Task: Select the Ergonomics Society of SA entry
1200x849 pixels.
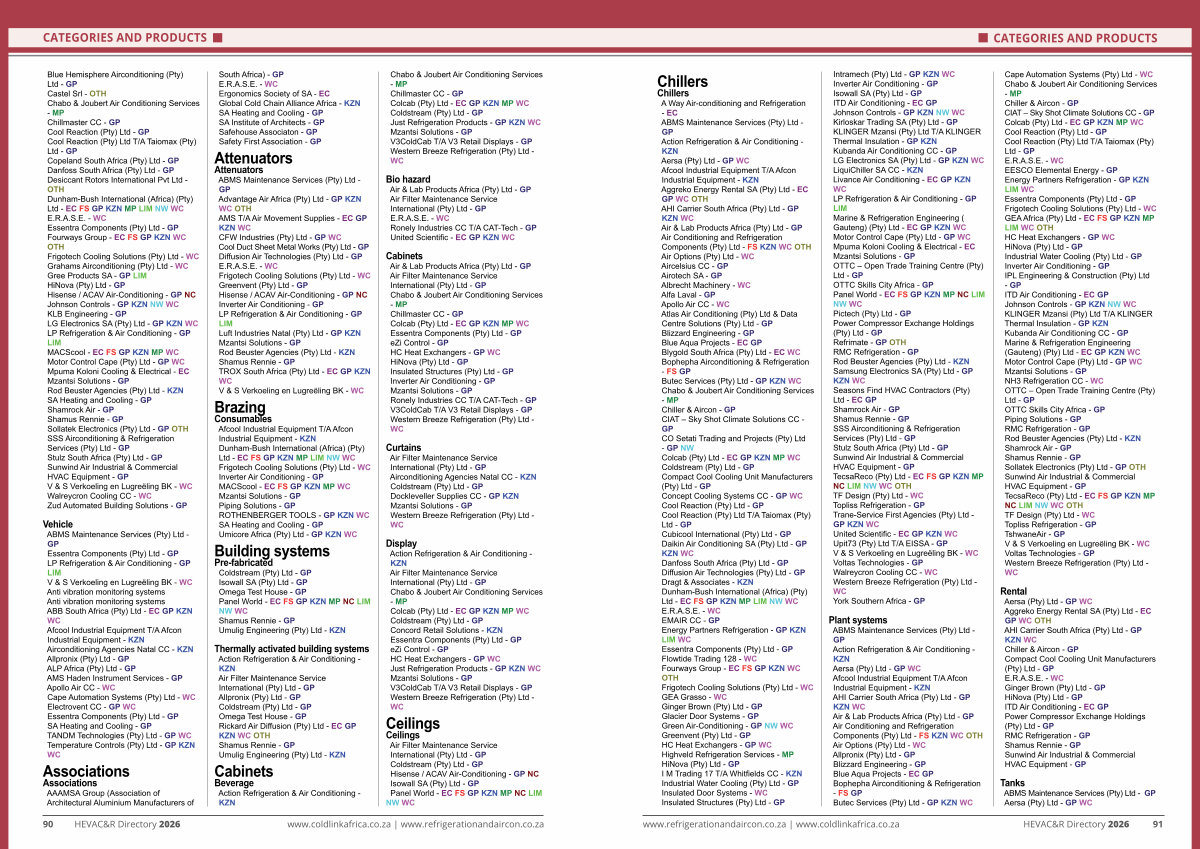Action: pyautogui.click(x=266, y=93)
